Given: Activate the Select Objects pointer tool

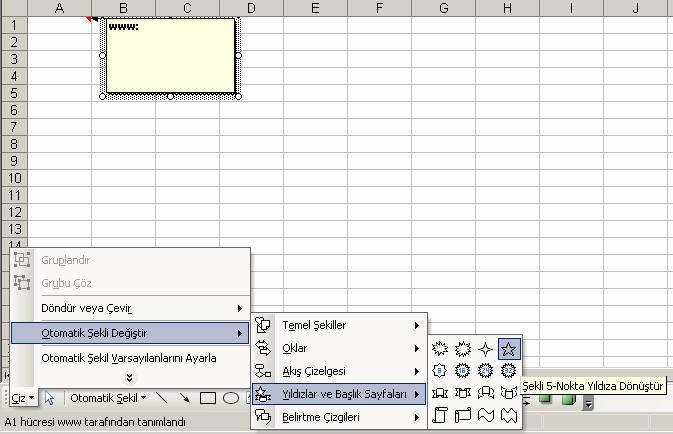Looking at the screenshot, I should coord(50,398).
